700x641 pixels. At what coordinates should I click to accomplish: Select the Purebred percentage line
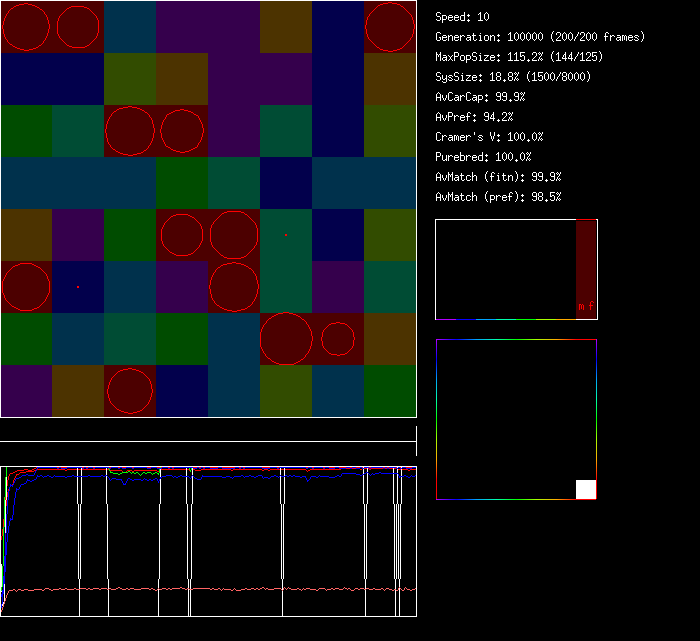pos(483,157)
